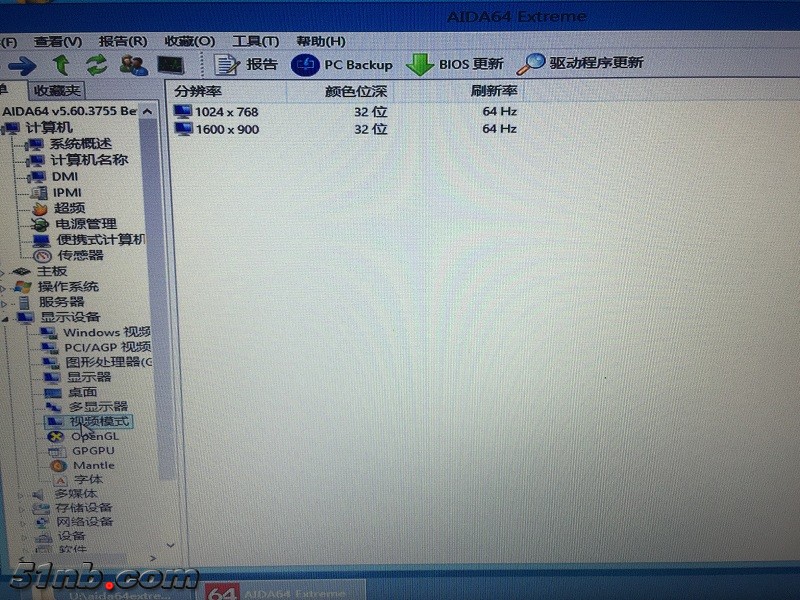Select 存储设备 in the tree
This screenshot has width=800, height=600.
click(84, 508)
